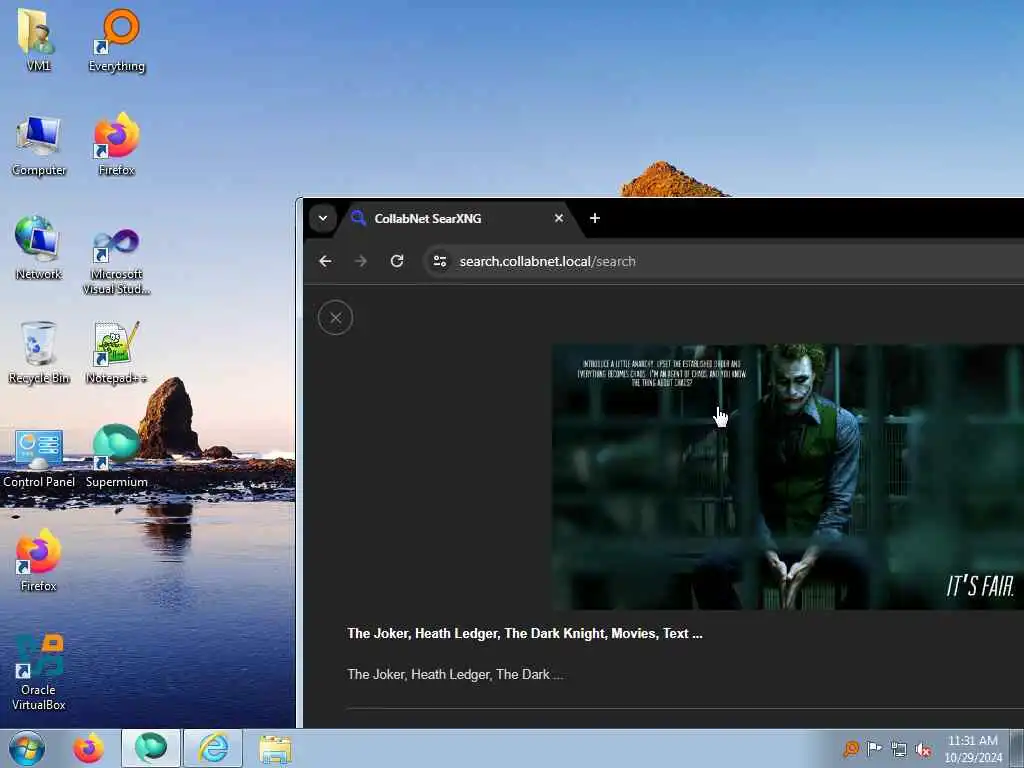Launch Firefox from the top desktop shortcut
The height and width of the screenshot is (768, 1024).
click(x=116, y=145)
